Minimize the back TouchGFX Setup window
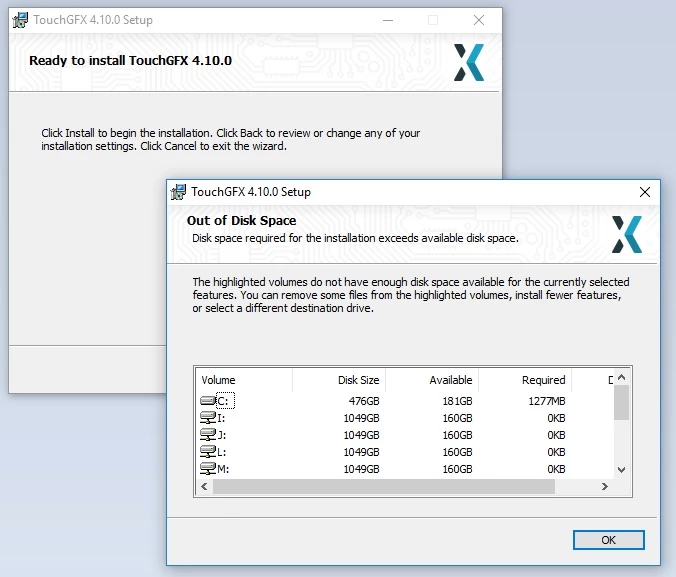This screenshot has width=676, height=577. 388,20
